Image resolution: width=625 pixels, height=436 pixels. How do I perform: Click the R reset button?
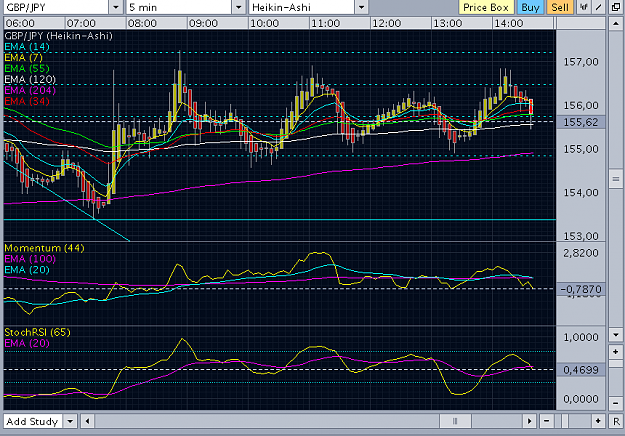point(616,421)
